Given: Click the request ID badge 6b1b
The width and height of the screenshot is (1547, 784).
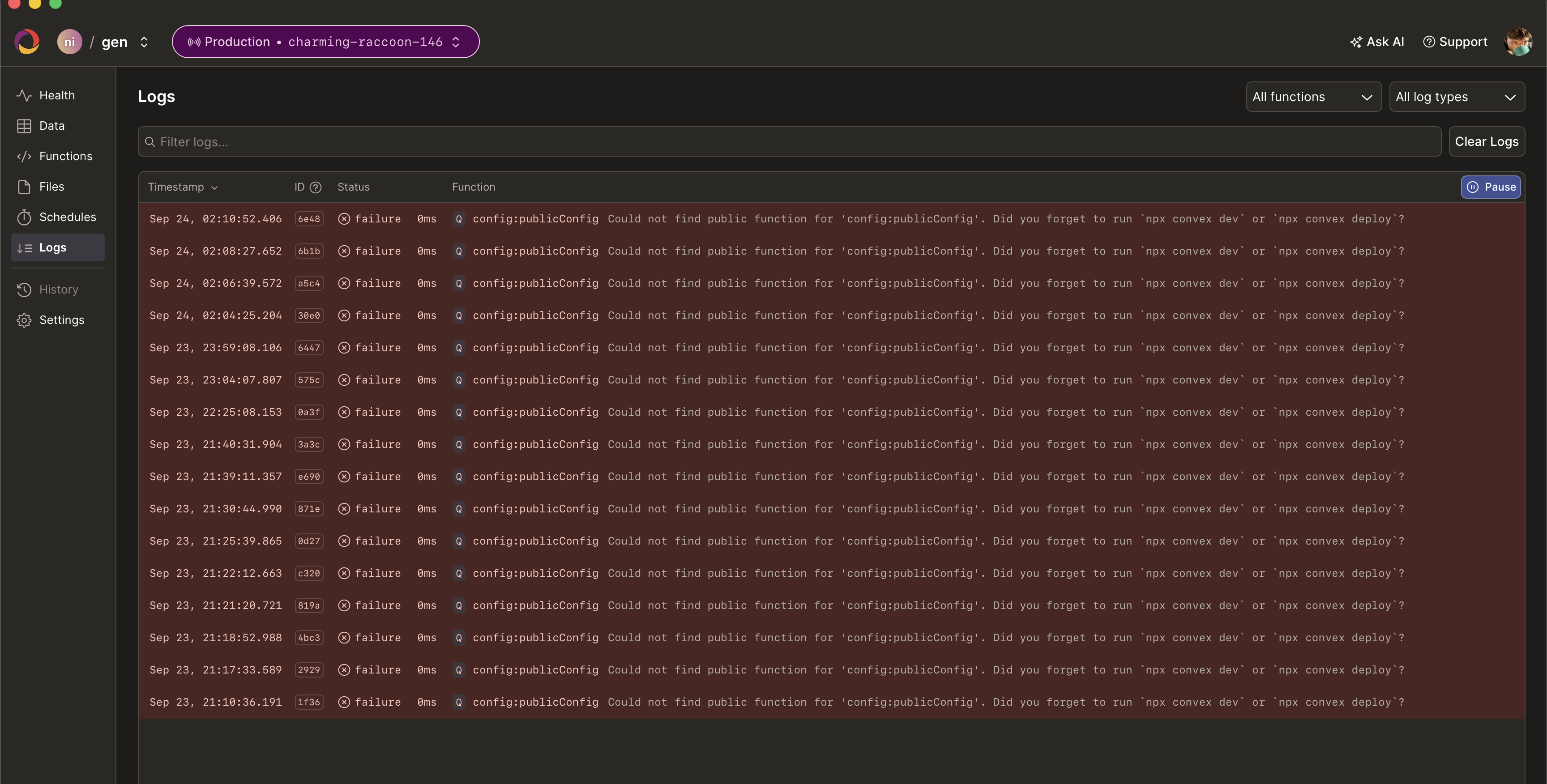Looking at the screenshot, I should 309,251.
